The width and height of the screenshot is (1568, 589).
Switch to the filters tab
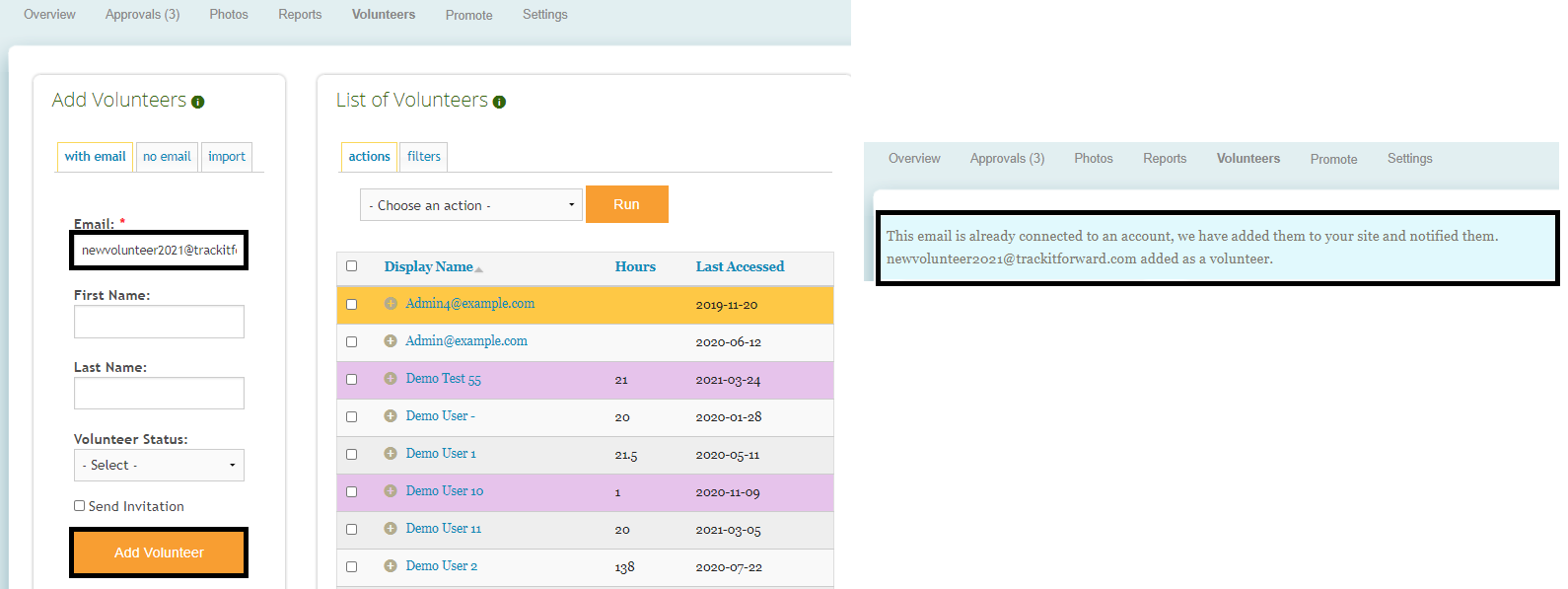tap(424, 157)
